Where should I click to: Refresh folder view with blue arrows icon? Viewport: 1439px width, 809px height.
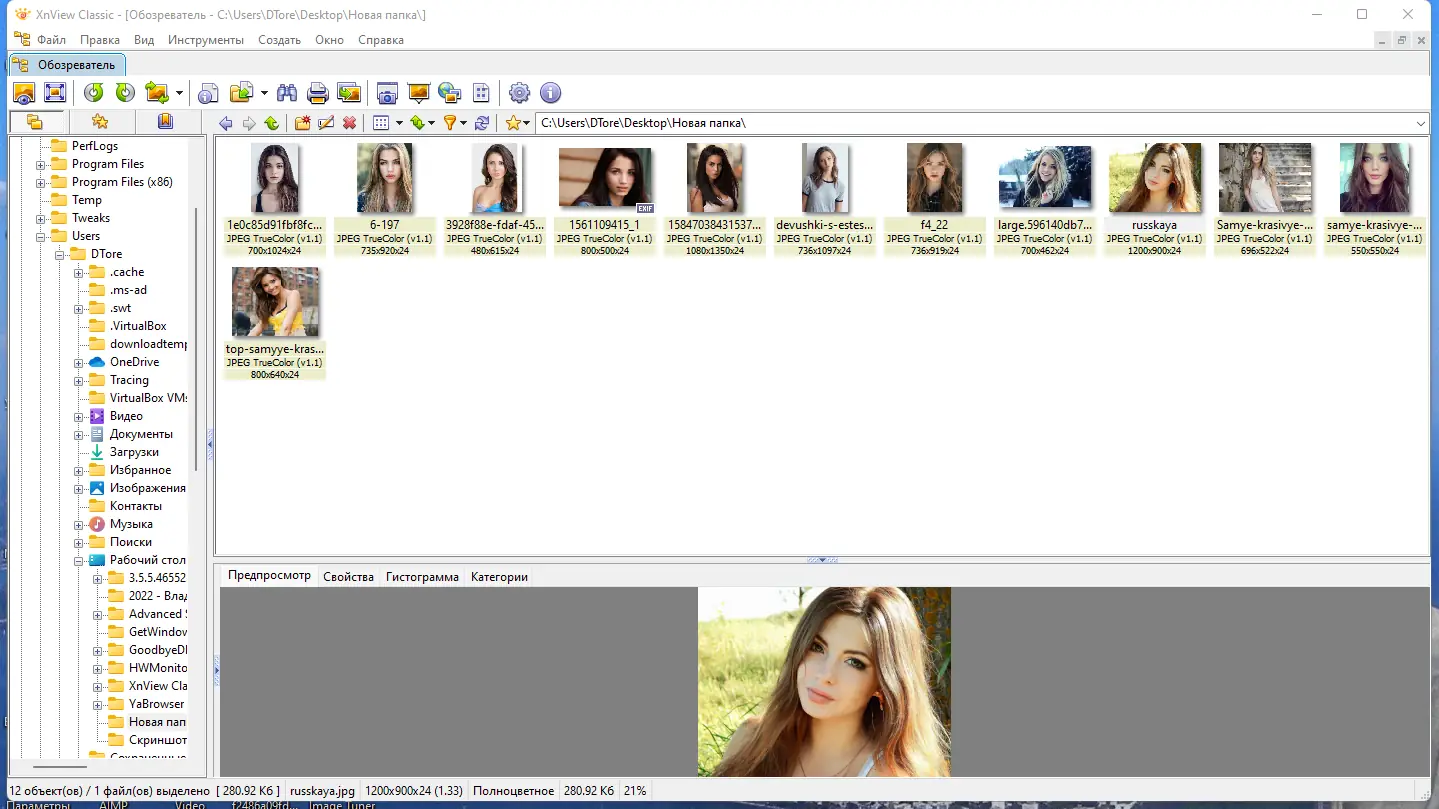pos(482,123)
